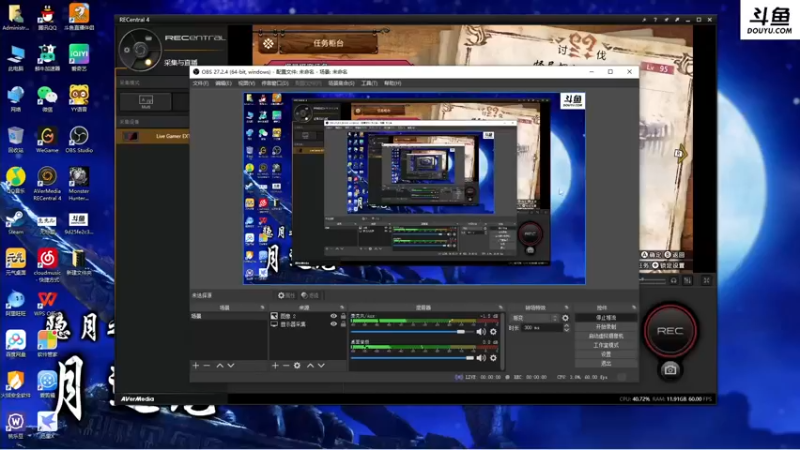Click the remove scene minus icon in OBS
The height and width of the screenshot is (450, 800).
[207, 365]
